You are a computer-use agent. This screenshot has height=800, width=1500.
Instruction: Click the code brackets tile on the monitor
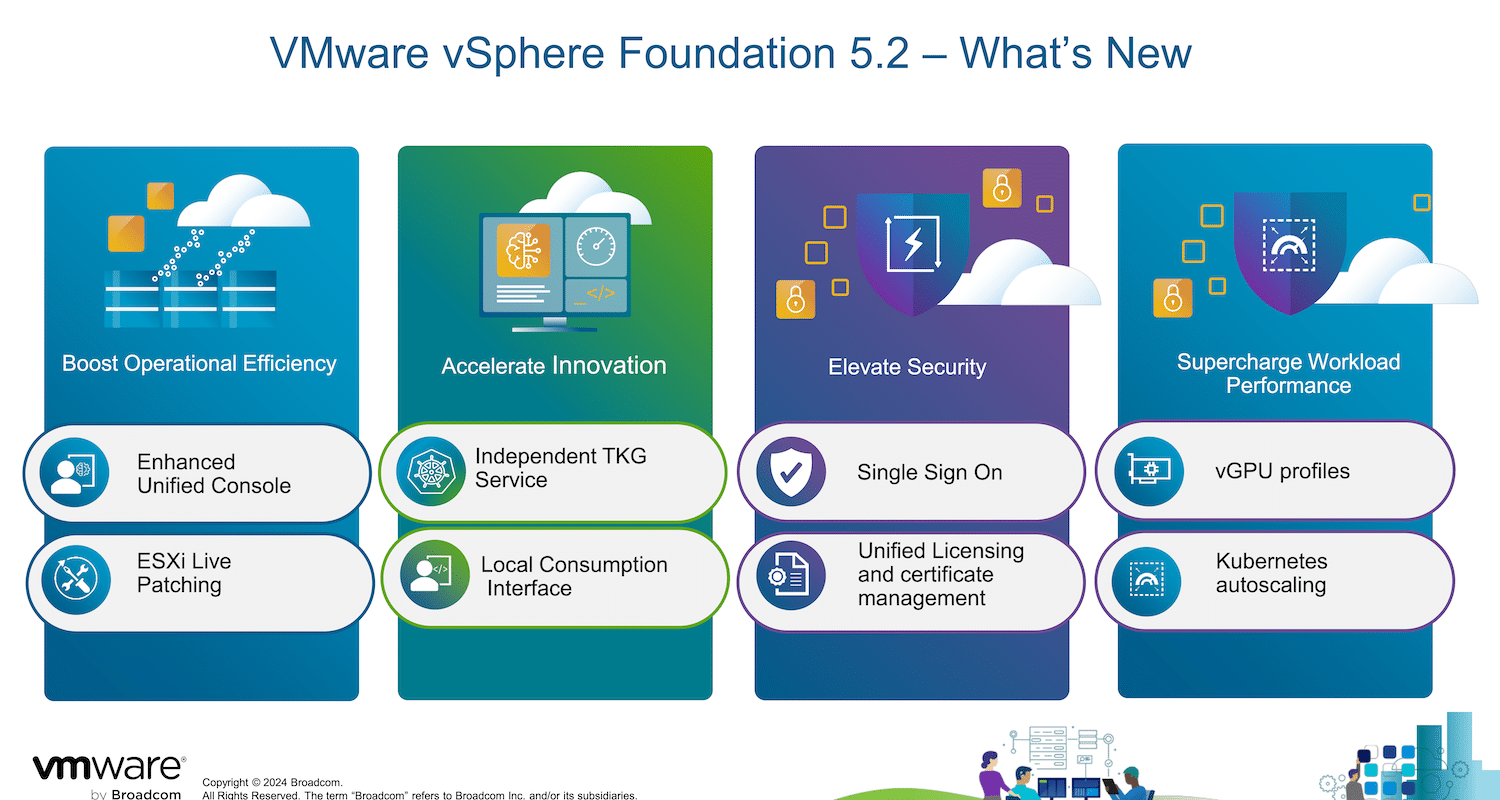597,295
